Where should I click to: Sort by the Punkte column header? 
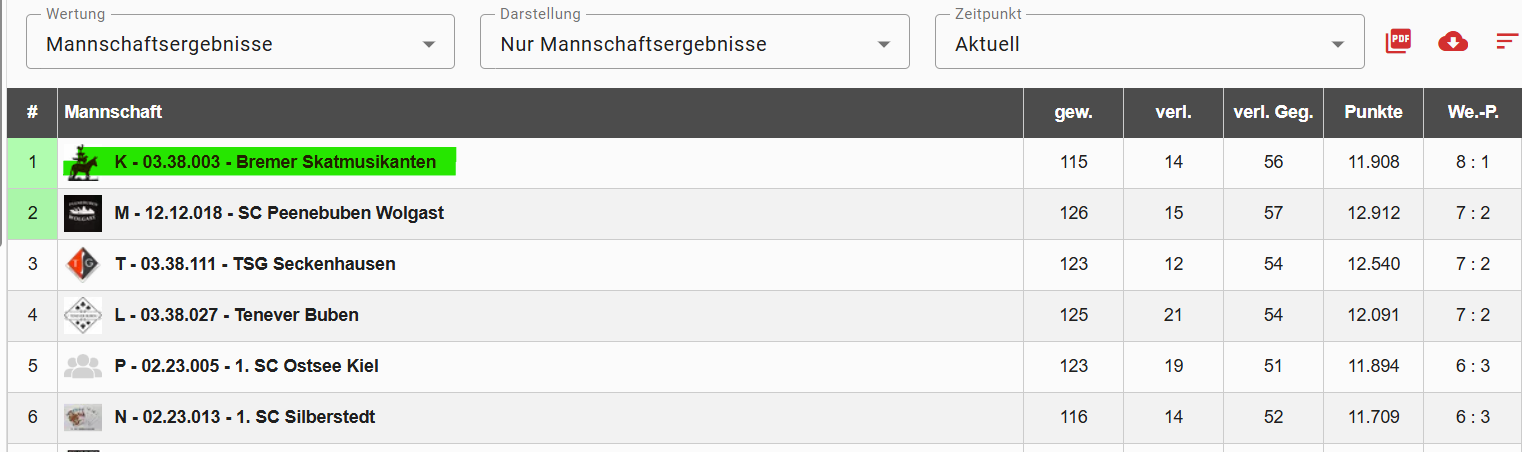[1373, 113]
